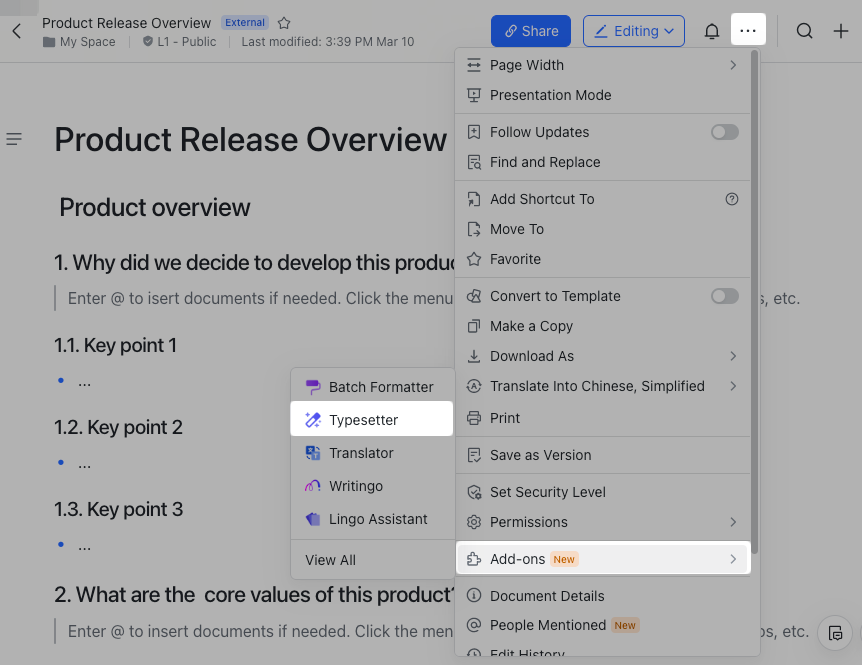862x665 pixels.
Task: Click the notification bell icon
Action: (712, 31)
